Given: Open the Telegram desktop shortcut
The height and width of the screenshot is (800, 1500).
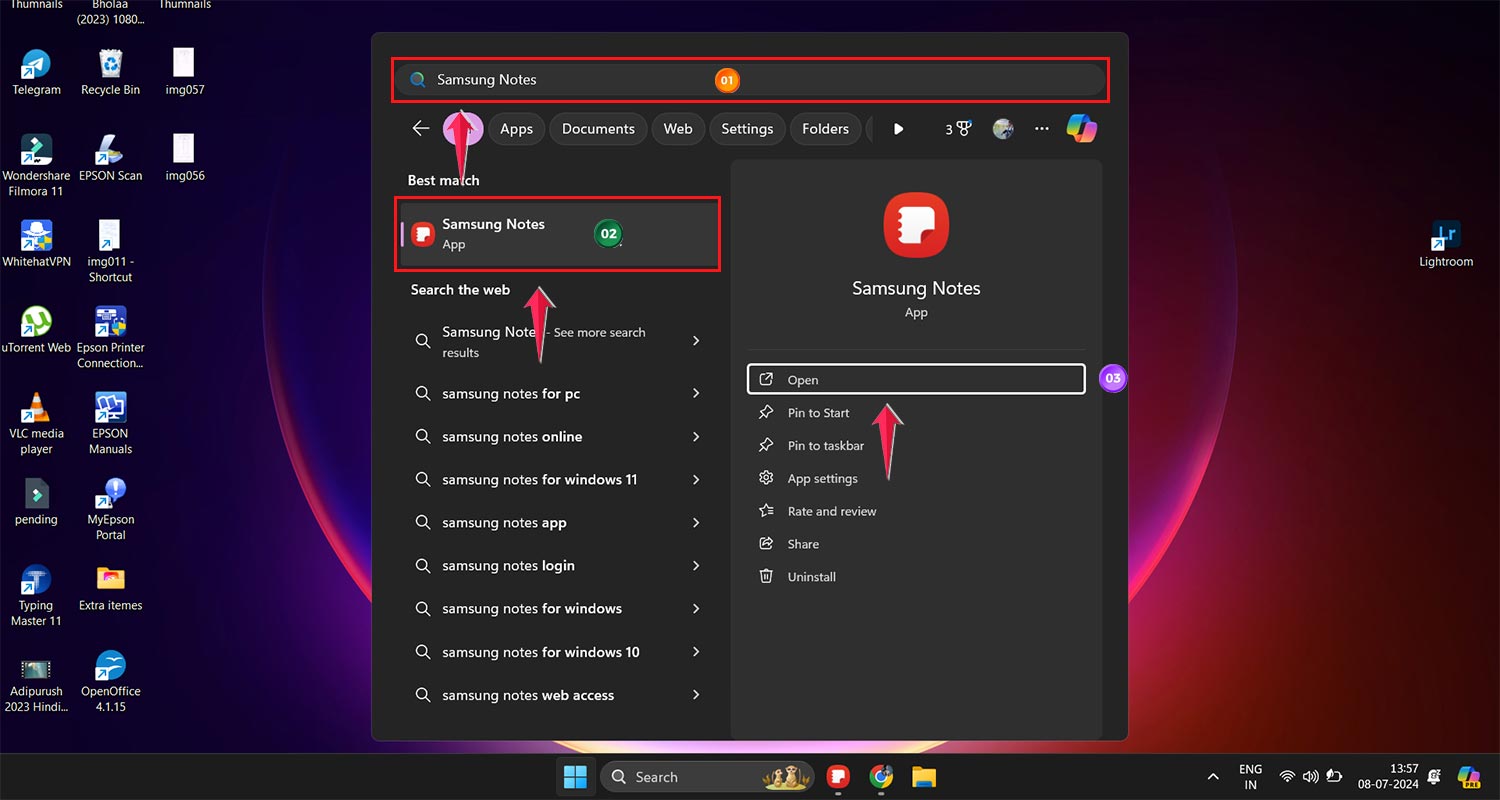Looking at the screenshot, I should [x=36, y=72].
